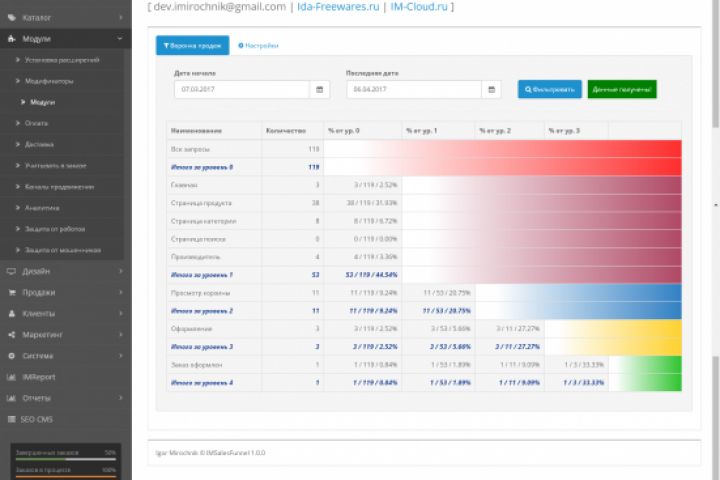
Task: Expand the Маркетинг menu chevron
Action: point(121,334)
